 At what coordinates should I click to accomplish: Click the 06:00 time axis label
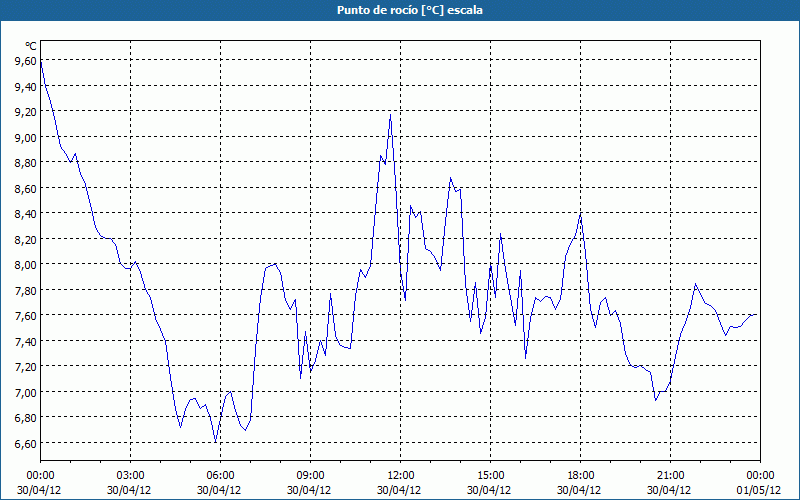(x=220, y=476)
